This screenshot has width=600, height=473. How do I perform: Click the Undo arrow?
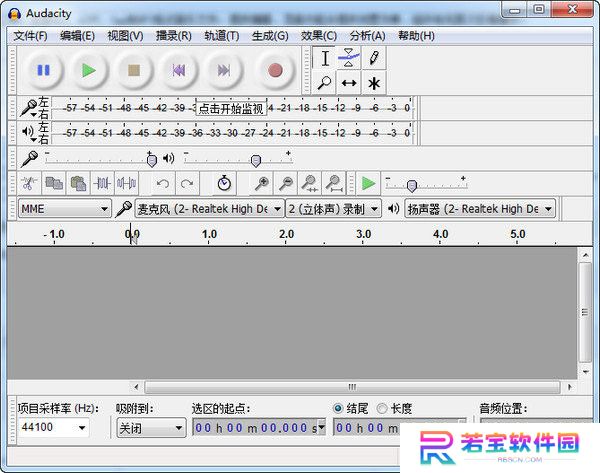tap(163, 184)
